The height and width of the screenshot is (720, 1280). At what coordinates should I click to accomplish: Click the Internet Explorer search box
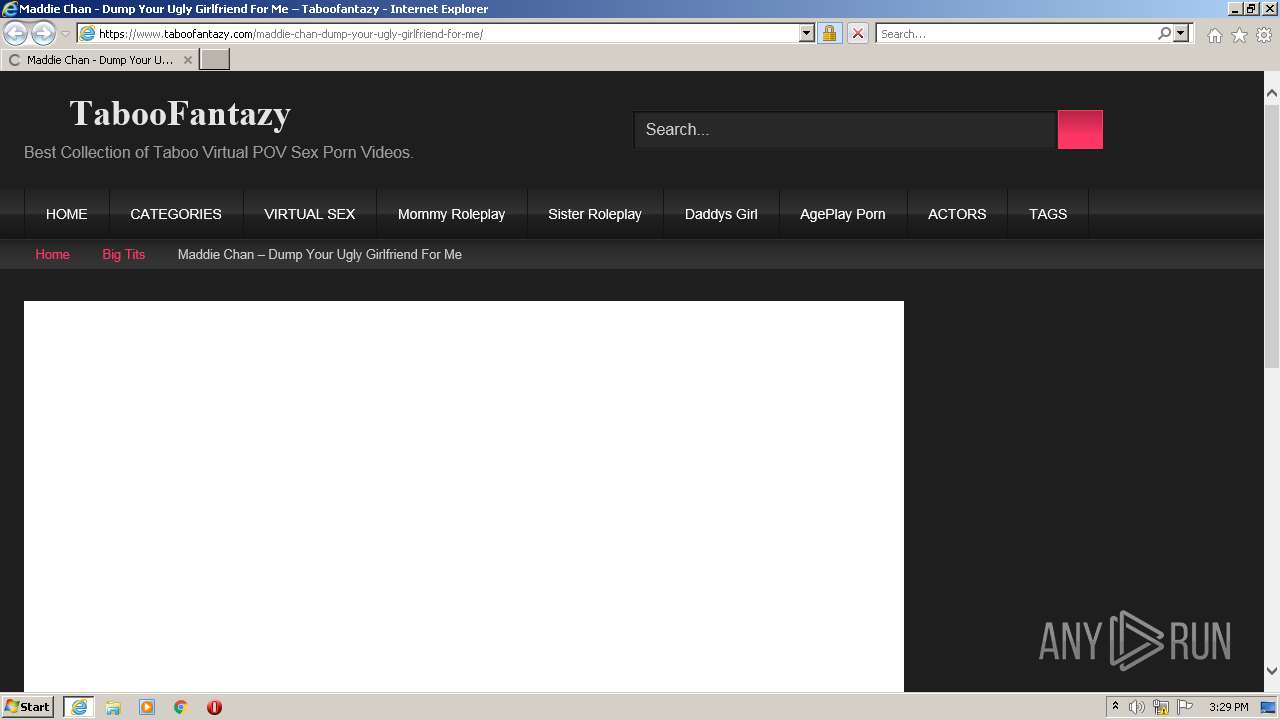[x=1015, y=34]
